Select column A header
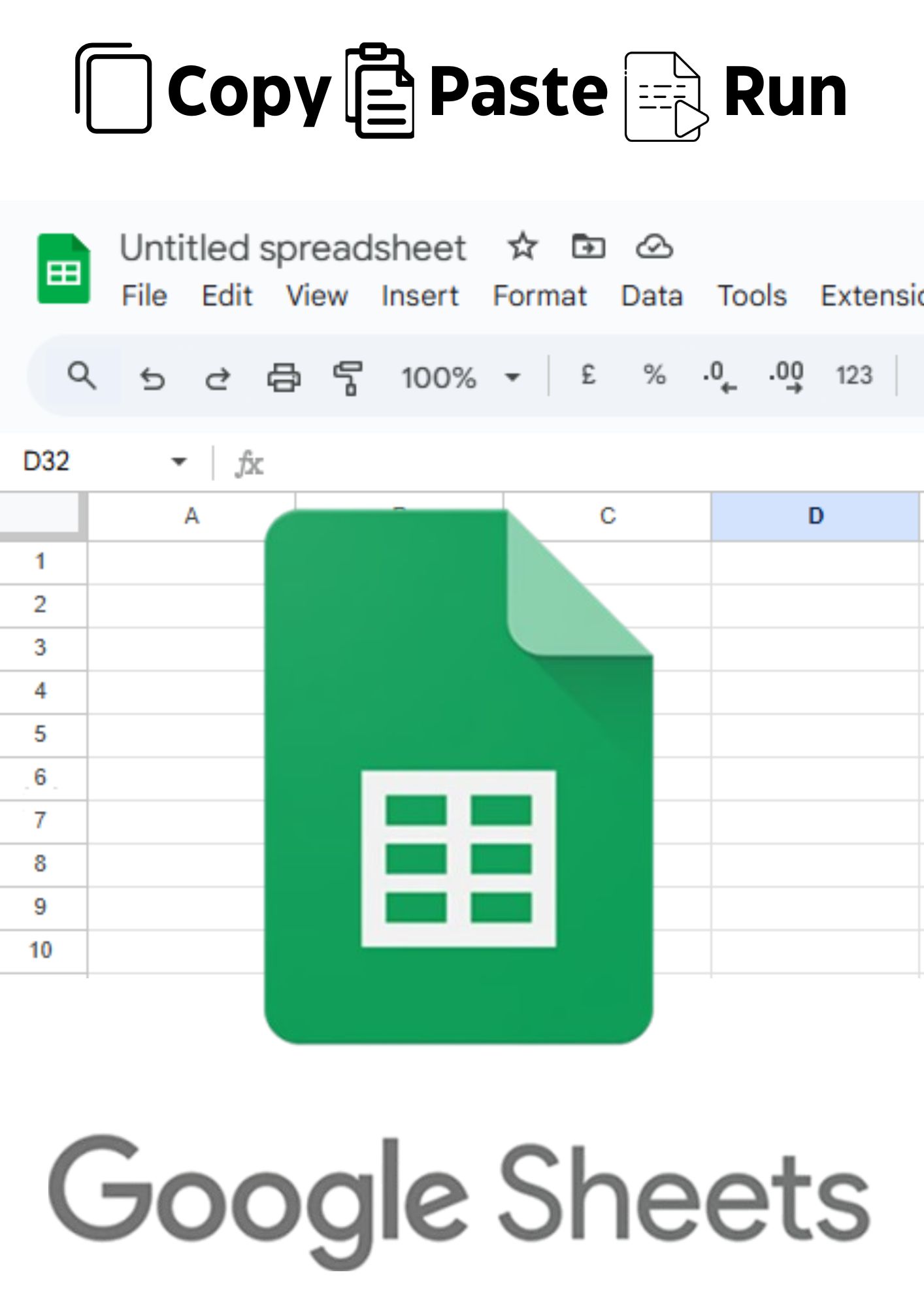The height and width of the screenshot is (1307, 924). pos(191,516)
